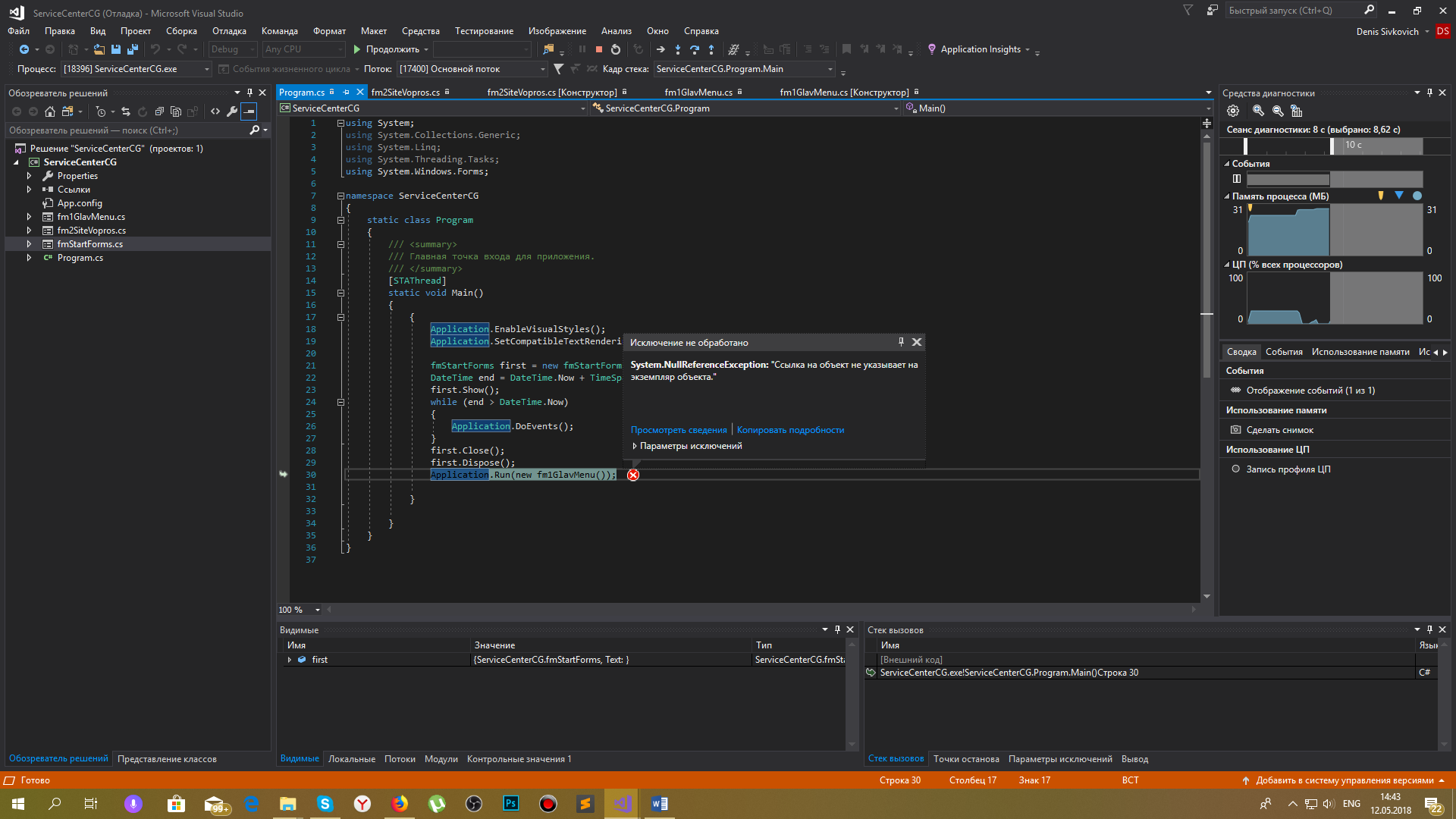The image size is (1456, 819).
Task: Click Добавить в систему управления версиями
Action: point(1344,780)
